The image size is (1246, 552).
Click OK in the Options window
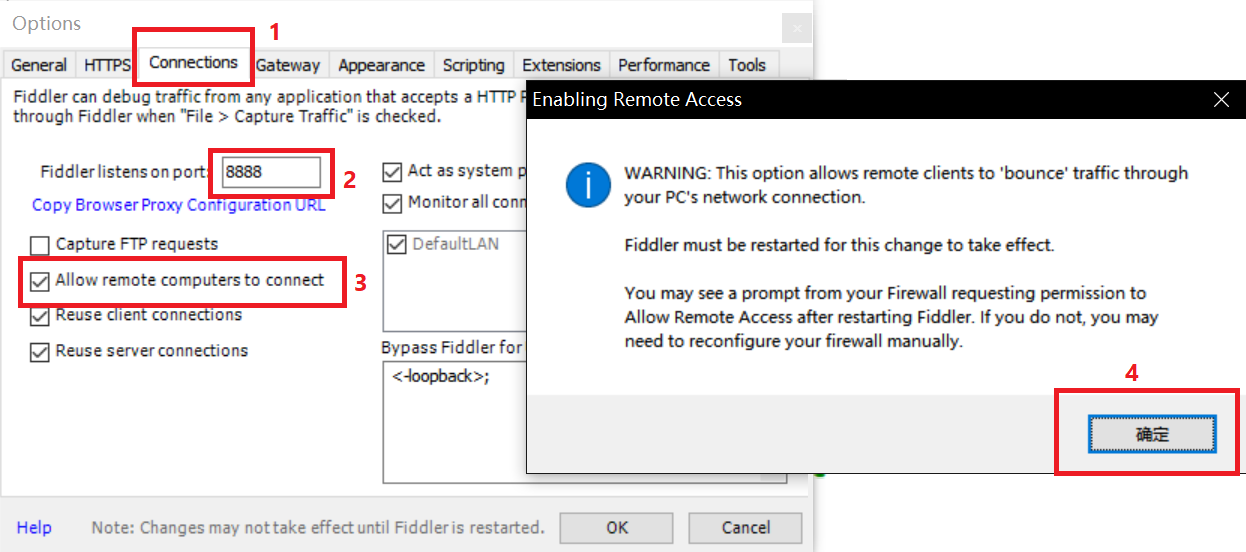(x=617, y=528)
